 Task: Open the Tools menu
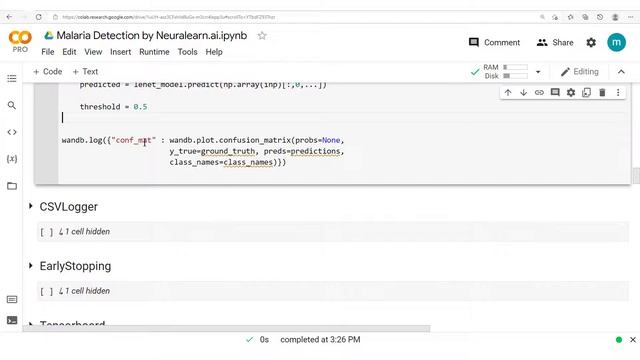tap(187, 52)
